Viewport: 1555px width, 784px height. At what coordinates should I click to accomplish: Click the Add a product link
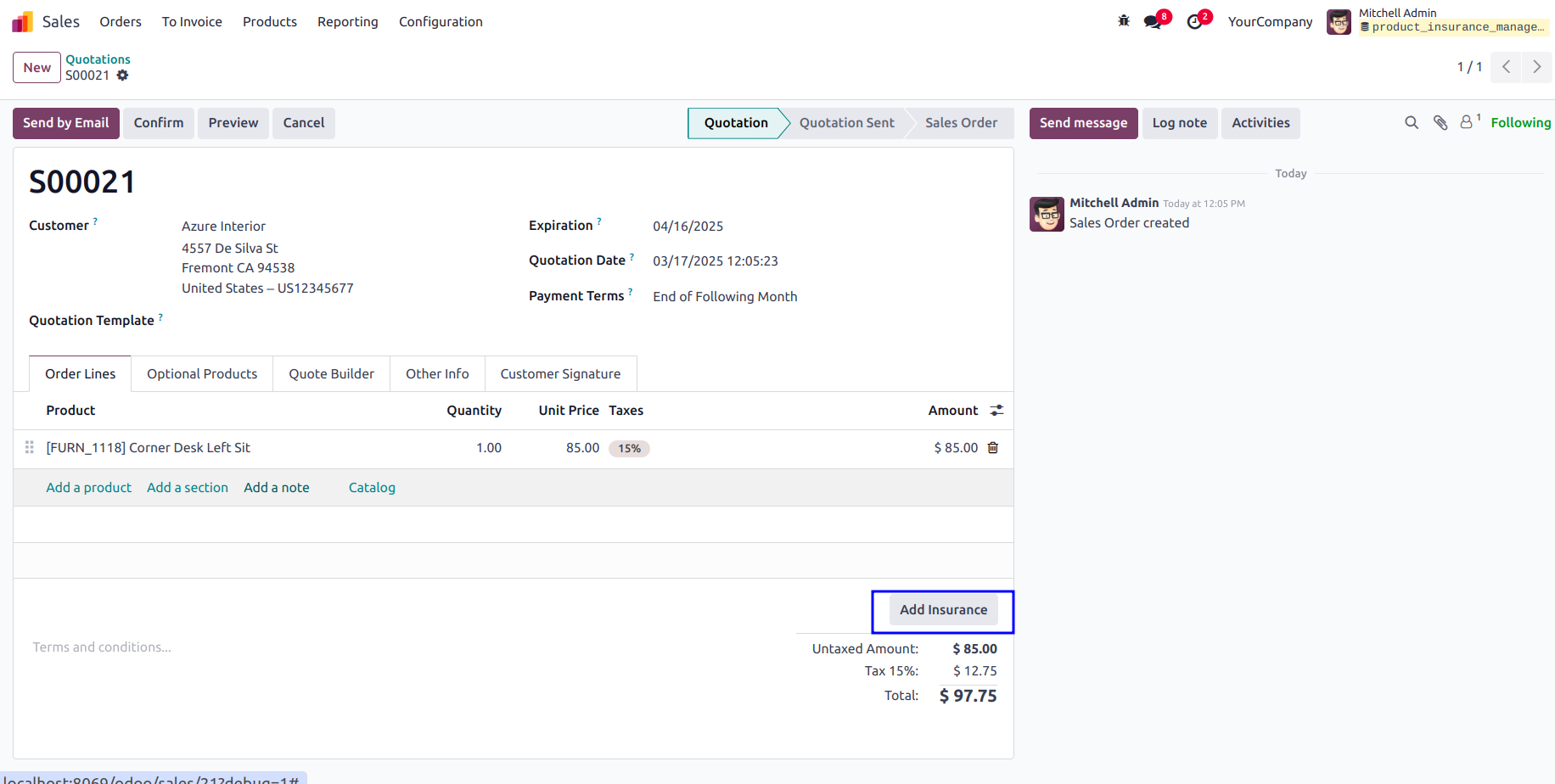coord(89,488)
